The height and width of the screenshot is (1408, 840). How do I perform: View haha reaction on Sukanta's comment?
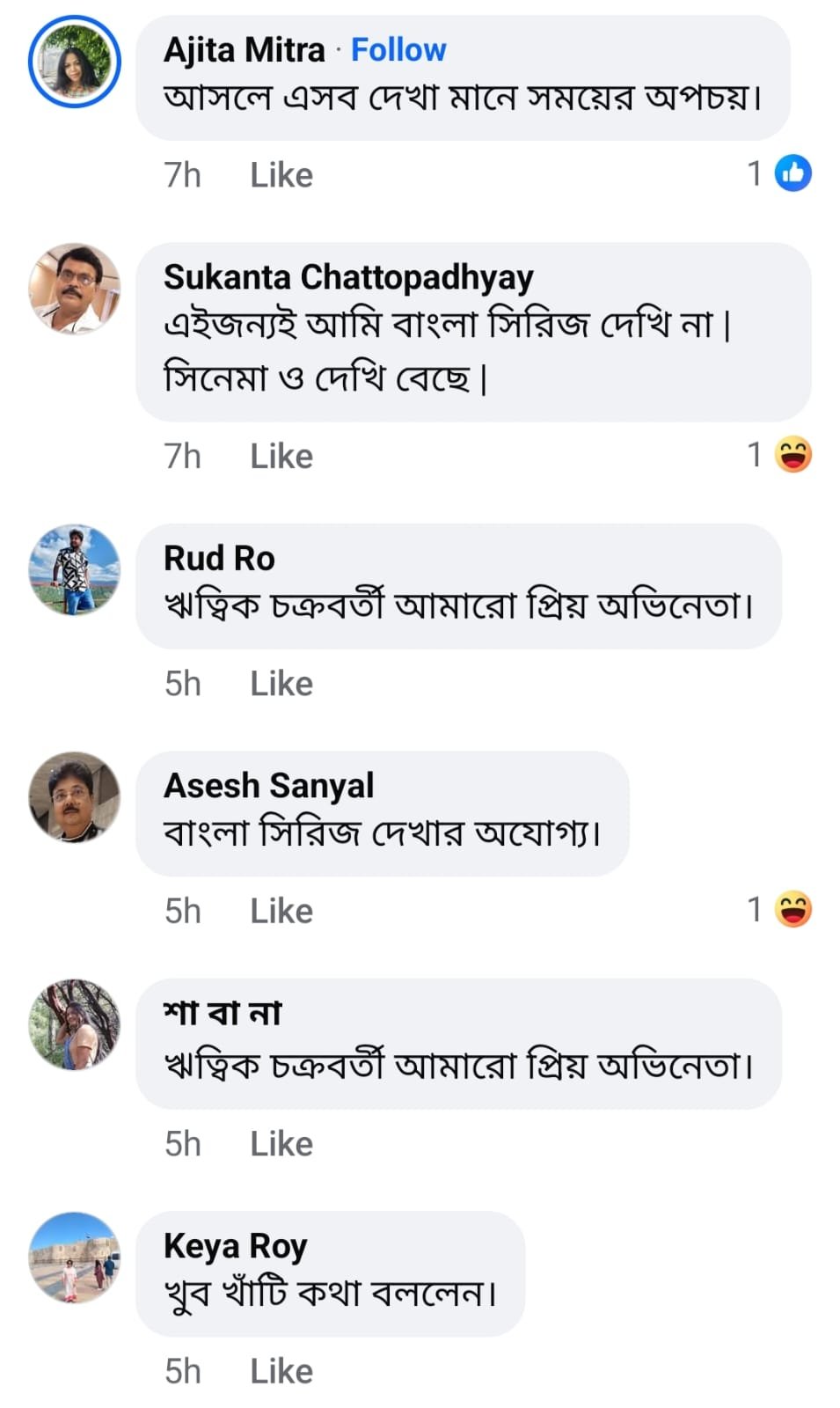pyautogui.click(x=793, y=455)
